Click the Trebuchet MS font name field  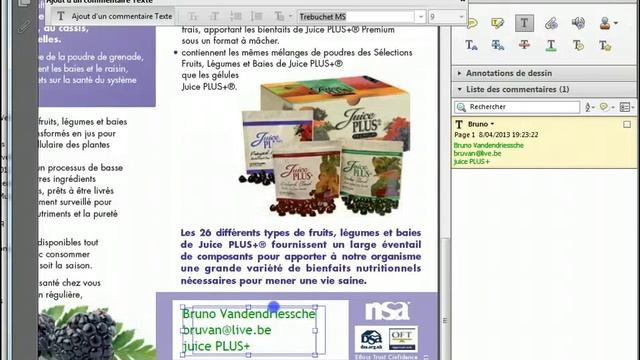pos(356,17)
